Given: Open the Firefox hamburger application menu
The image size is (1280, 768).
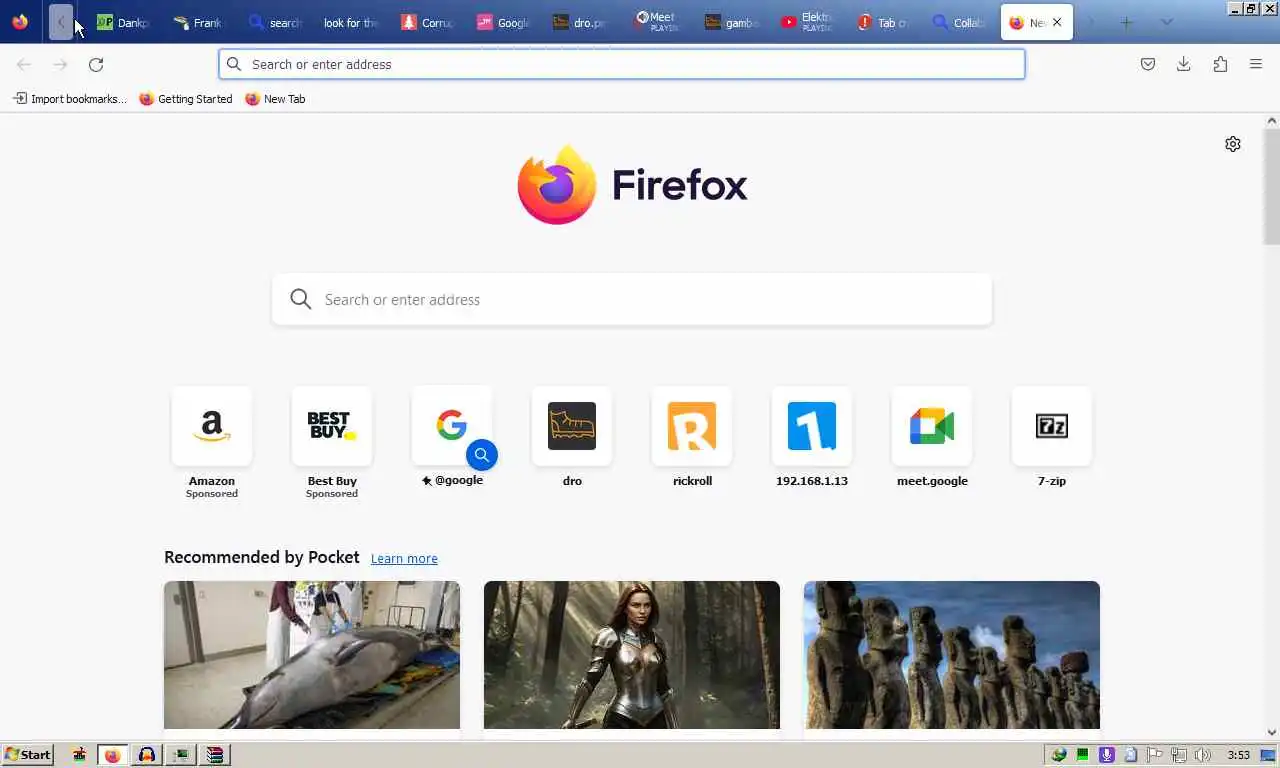Looking at the screenshot, I should [x=1256, y=64].
